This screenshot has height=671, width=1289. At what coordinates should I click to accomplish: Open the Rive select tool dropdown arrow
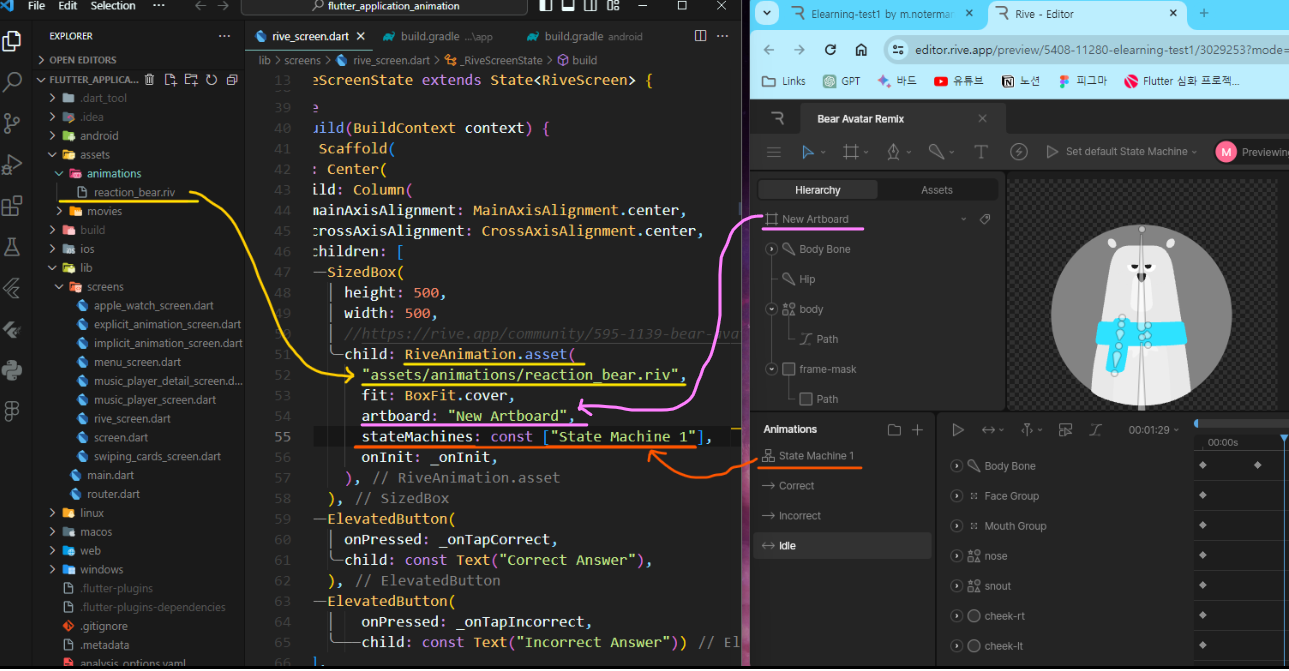click(x=823, y=153)
